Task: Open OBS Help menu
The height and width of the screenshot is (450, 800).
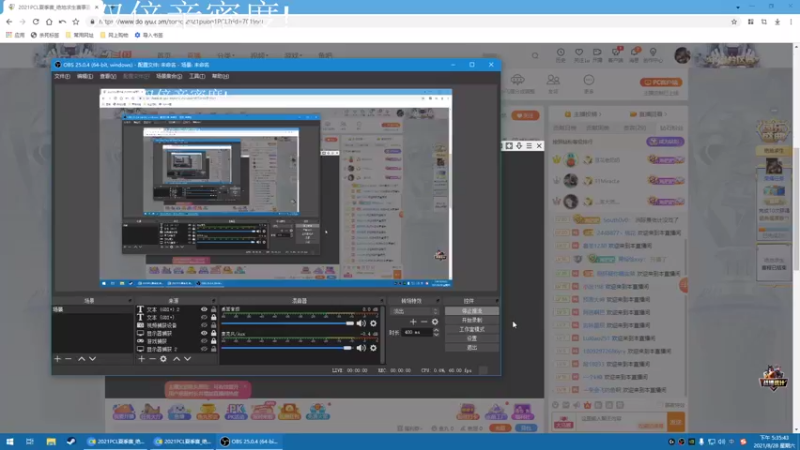Action: point(220,76)
